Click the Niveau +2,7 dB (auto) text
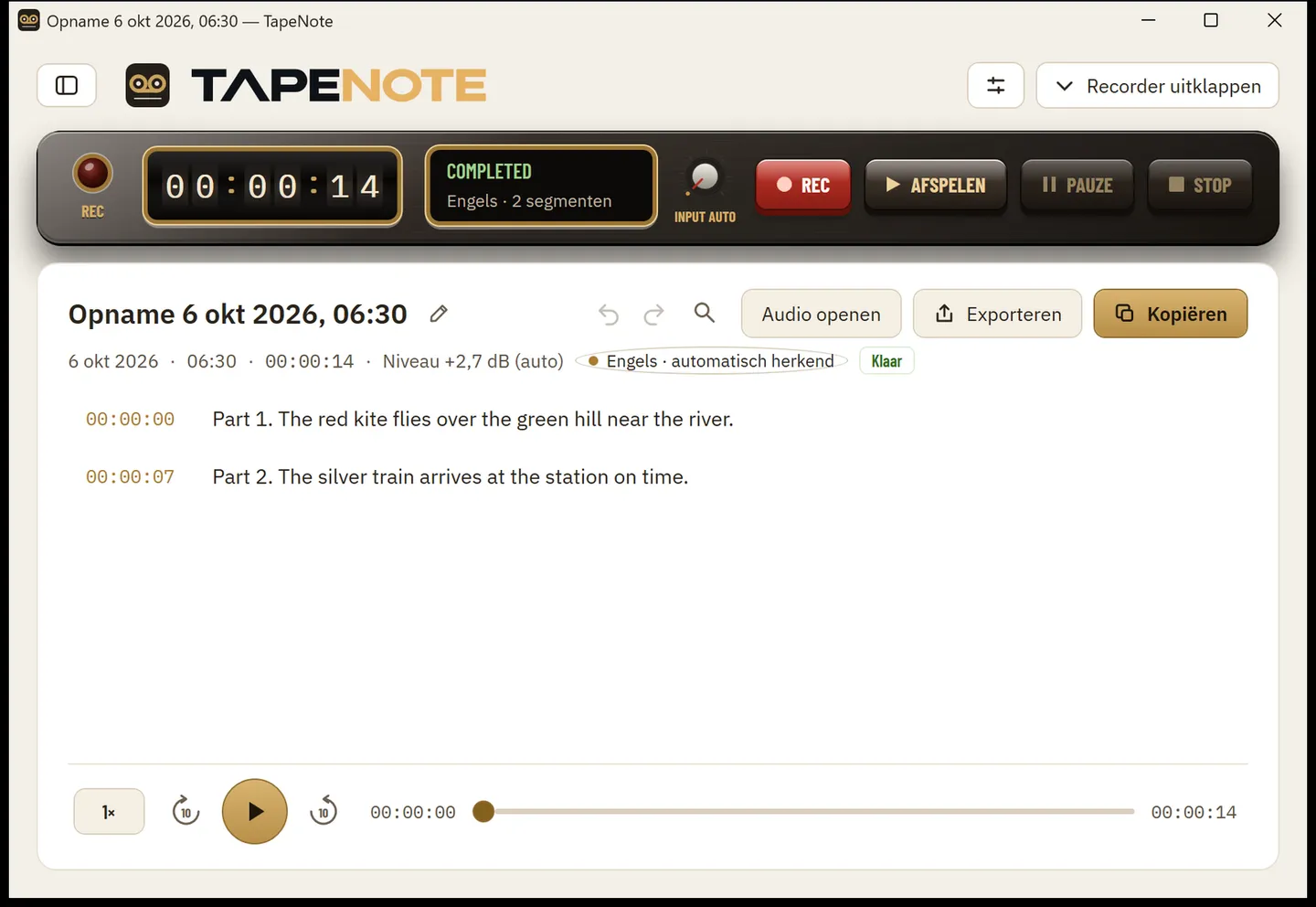This screenshot has width=1316, height=907. click(472, 361)
